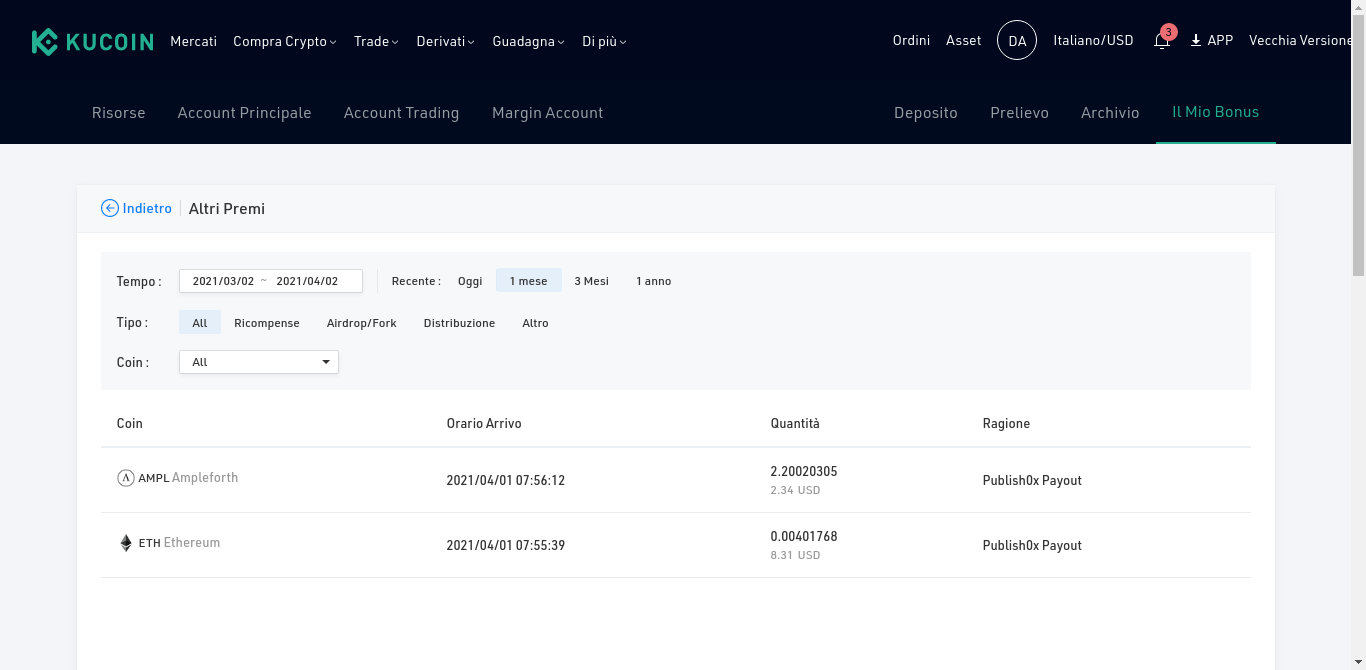1366x670 pixels.
Task: Click the Orario Arrivo column header
Action: (484, 423)
